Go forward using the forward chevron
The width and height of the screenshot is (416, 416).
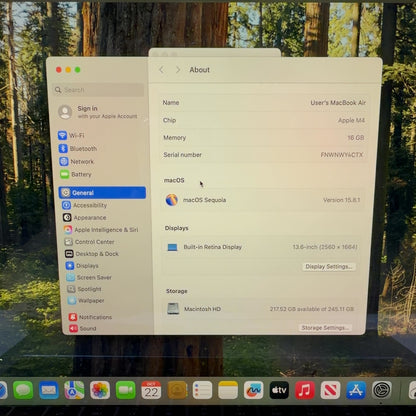click(178, 70)
